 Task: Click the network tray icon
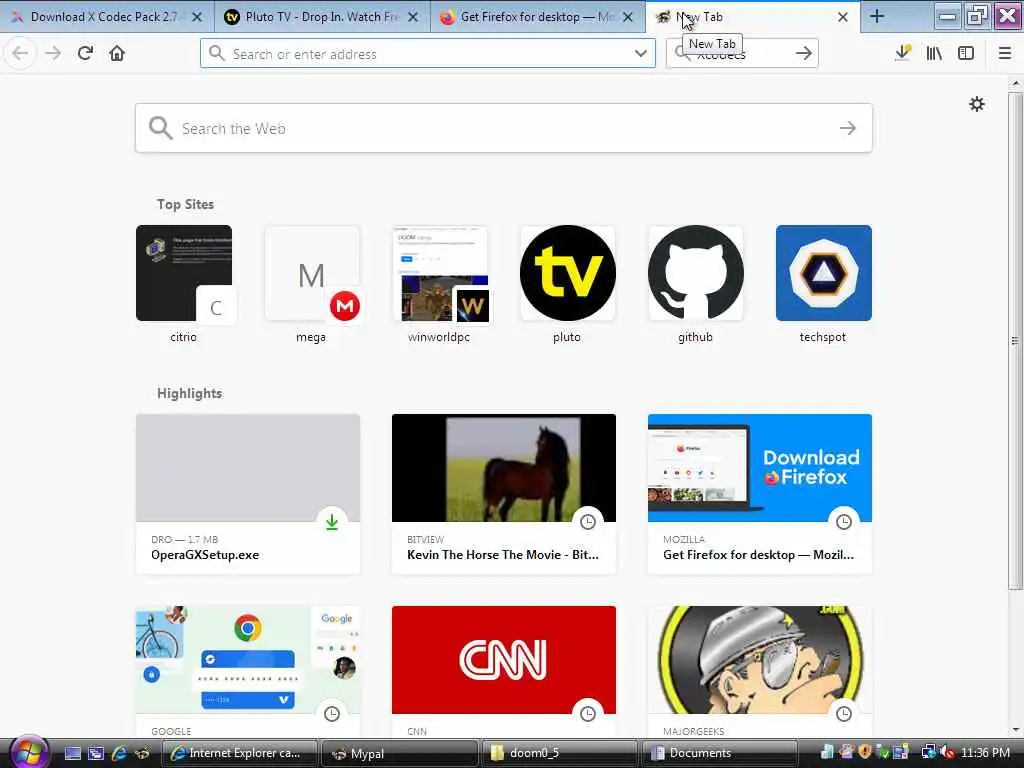(x=929, y=753)
